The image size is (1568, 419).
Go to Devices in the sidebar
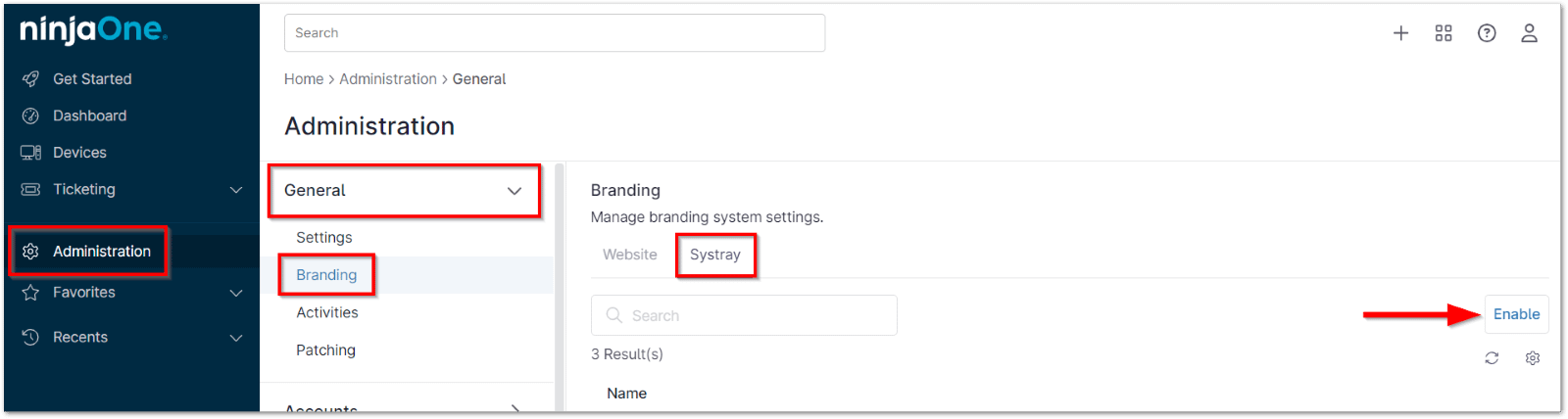pyautogui.click(x=79, y=153)
